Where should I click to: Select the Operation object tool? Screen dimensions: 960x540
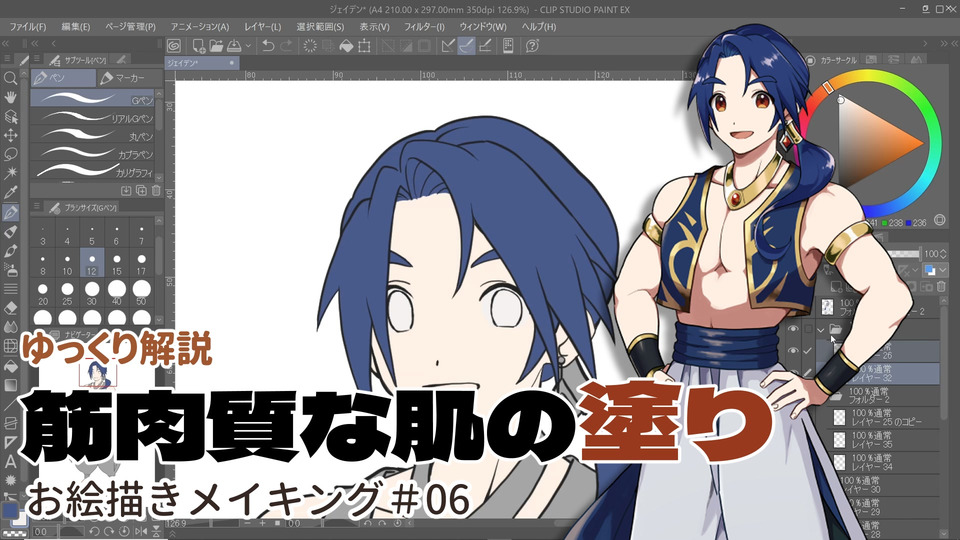(10, 116)
